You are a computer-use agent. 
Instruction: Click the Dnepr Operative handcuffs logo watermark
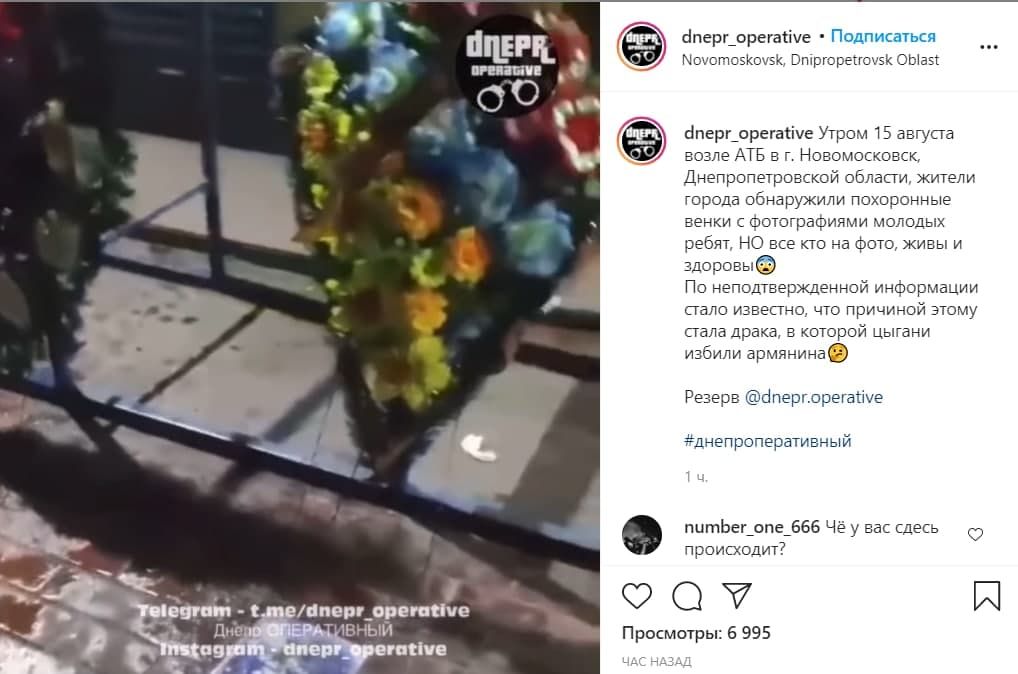click(508, 68)
